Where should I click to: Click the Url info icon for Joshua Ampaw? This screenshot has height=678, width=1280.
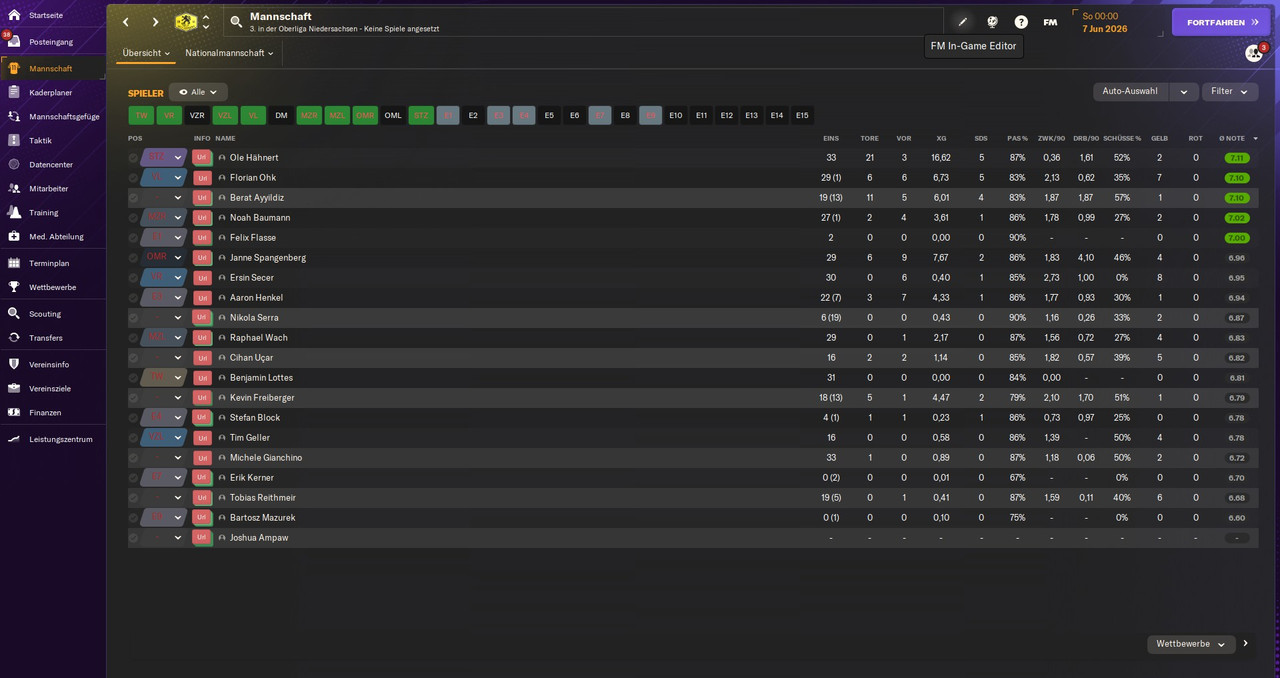point(202,538)
